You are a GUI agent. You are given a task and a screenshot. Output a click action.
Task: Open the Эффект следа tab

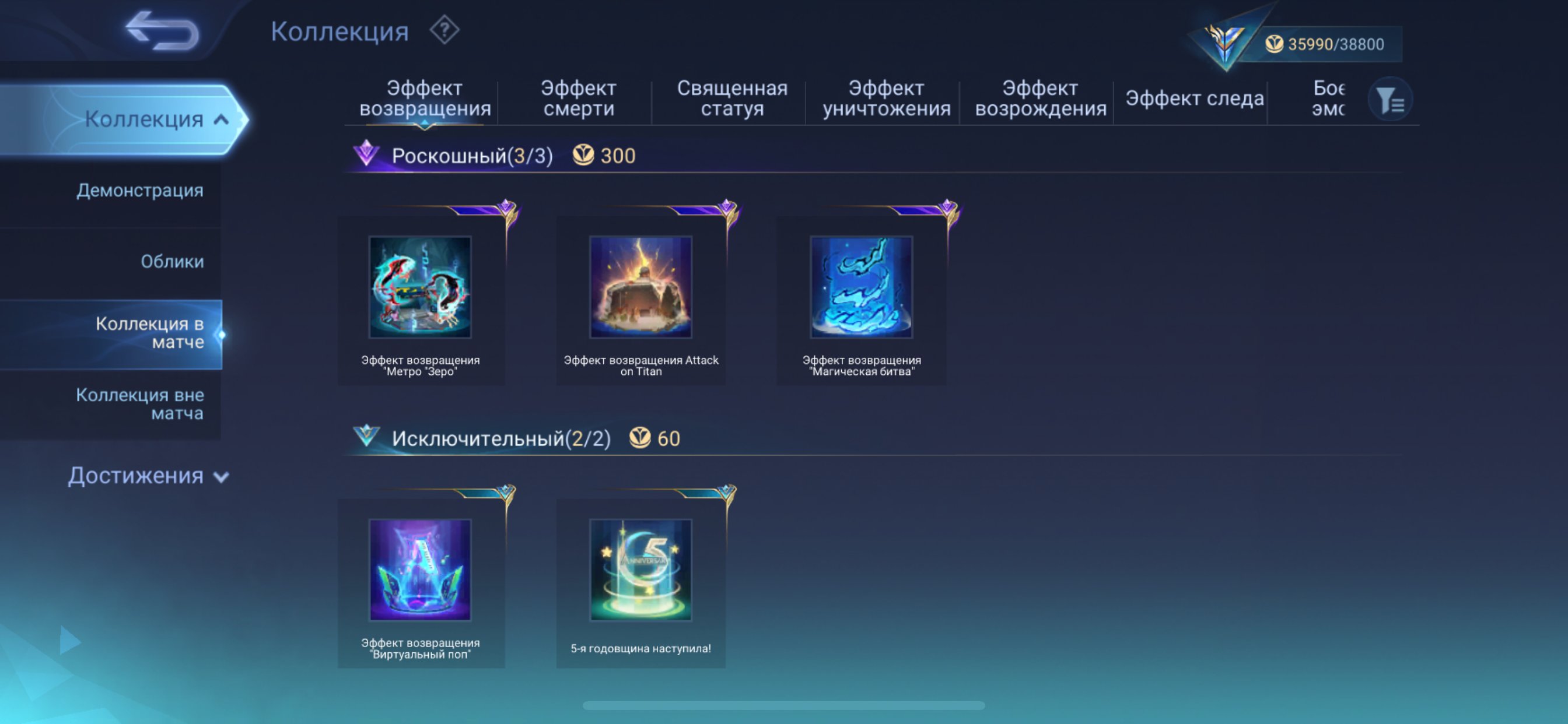(x=1194, y=98)
